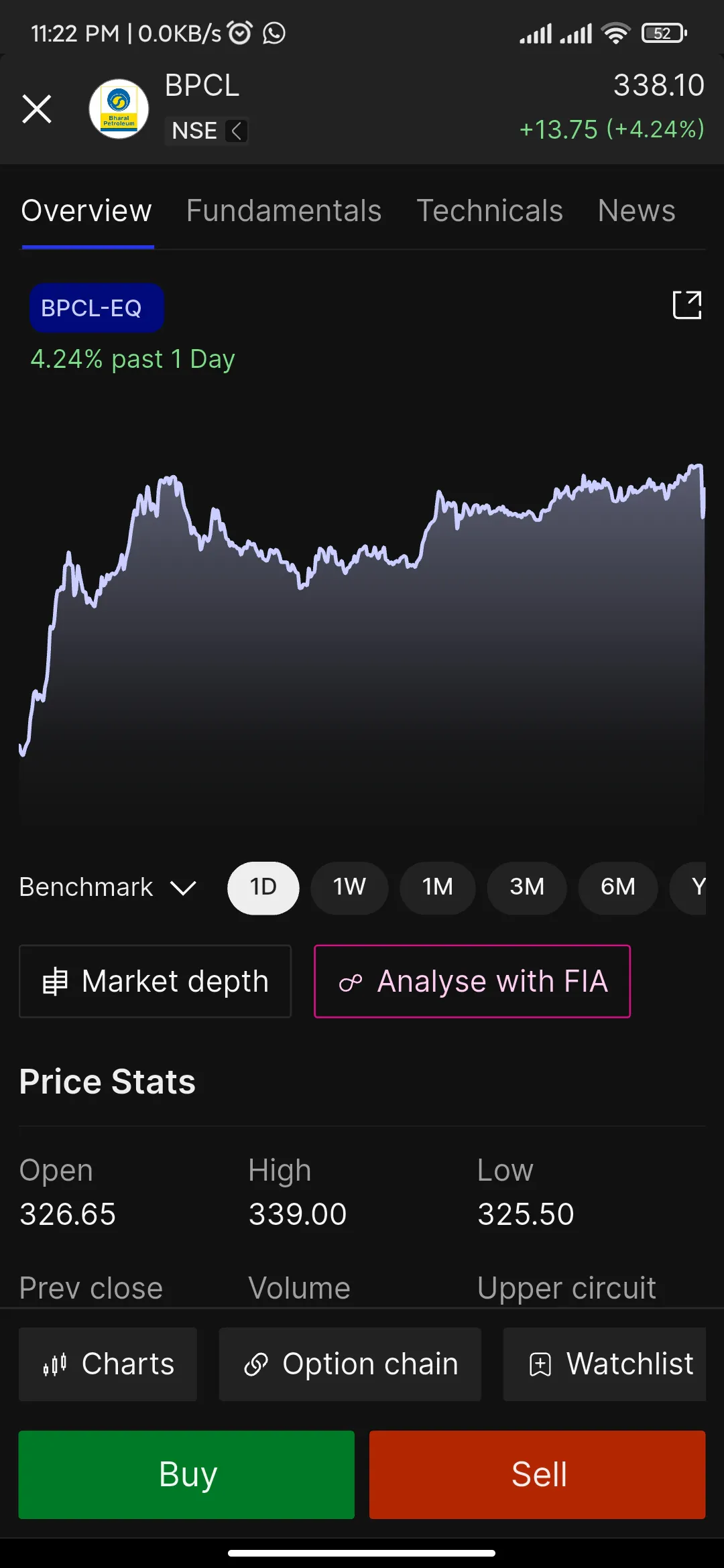Tap the Market depth table icon
The width and height of the screenshot is (724, 1568).
[x=55, y=982]
